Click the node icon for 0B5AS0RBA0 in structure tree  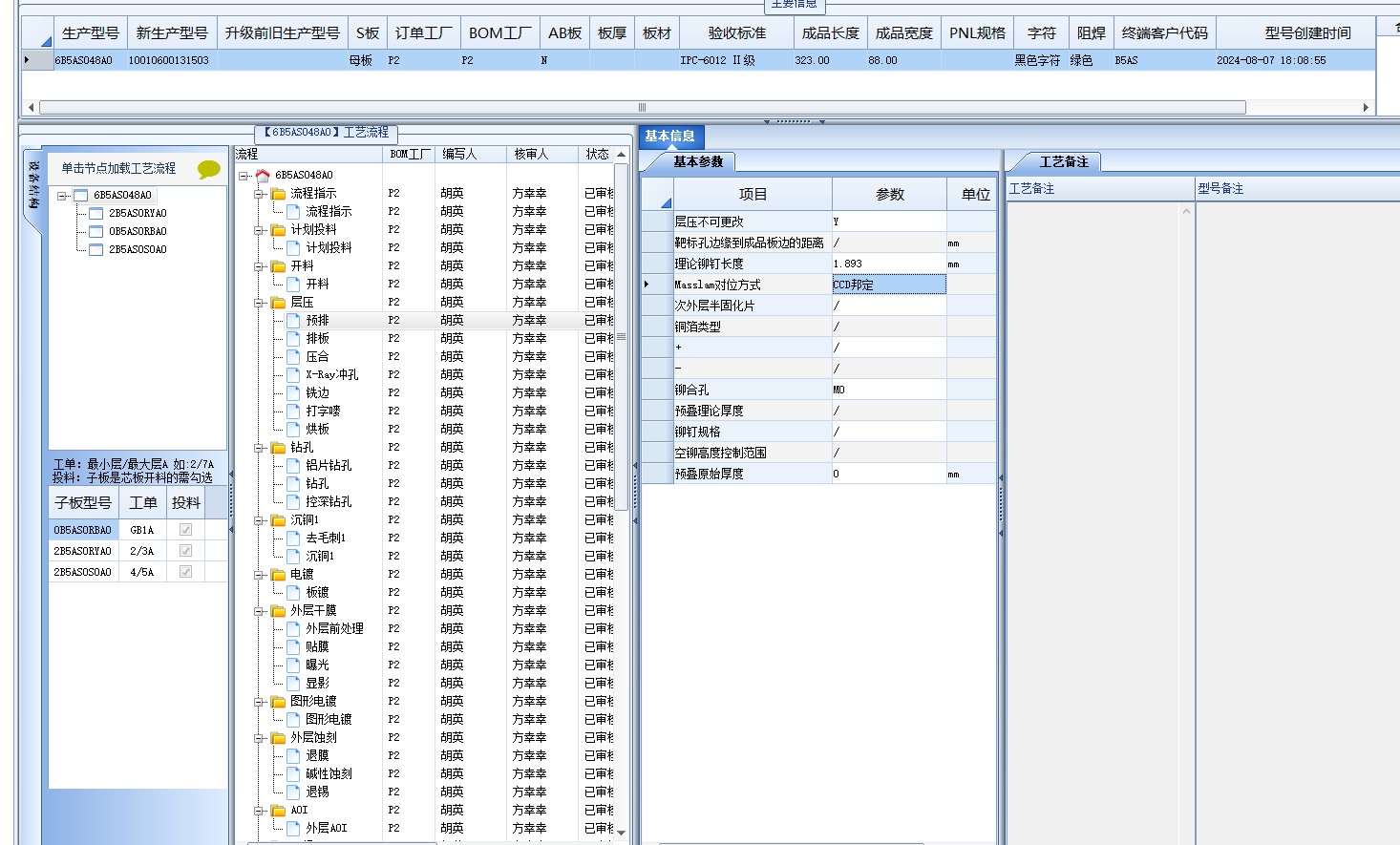(95, 231)
